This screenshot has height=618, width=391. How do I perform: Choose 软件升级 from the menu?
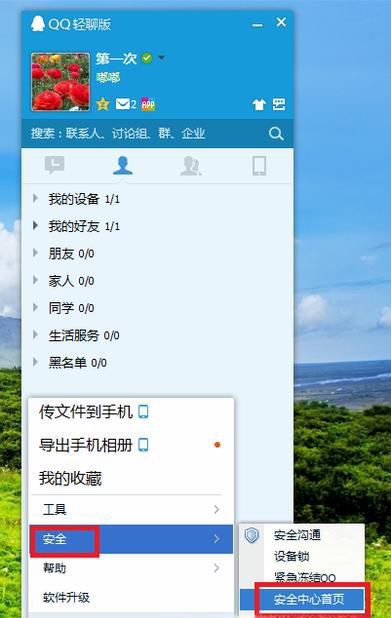pyautogui.click(x=131, y=598)
